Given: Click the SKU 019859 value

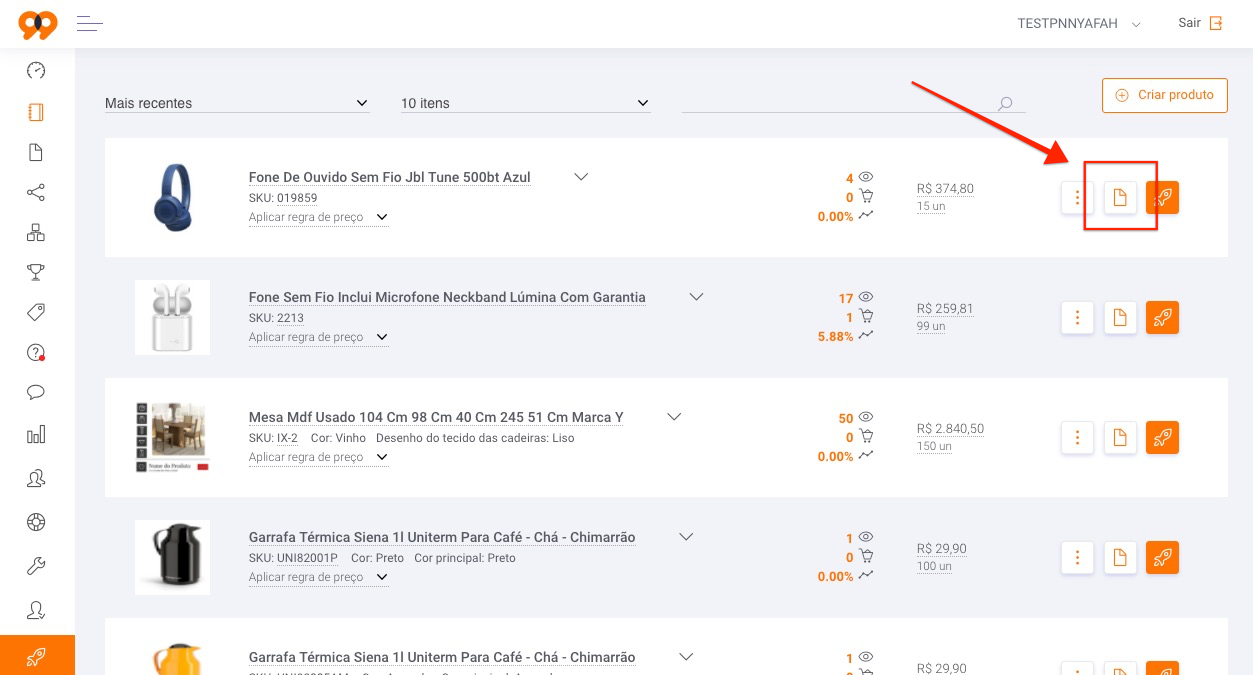Looking at the screenshot, I should pyautogui.click(x=297, y=198).
